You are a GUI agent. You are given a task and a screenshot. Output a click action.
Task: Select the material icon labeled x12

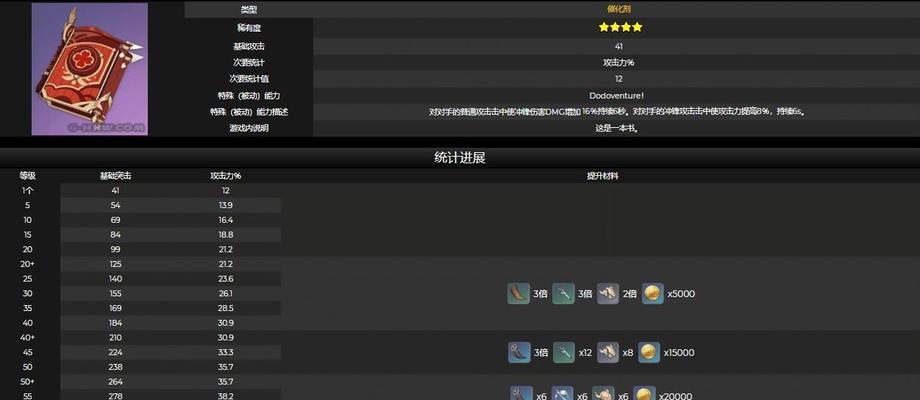pos(564,352)
